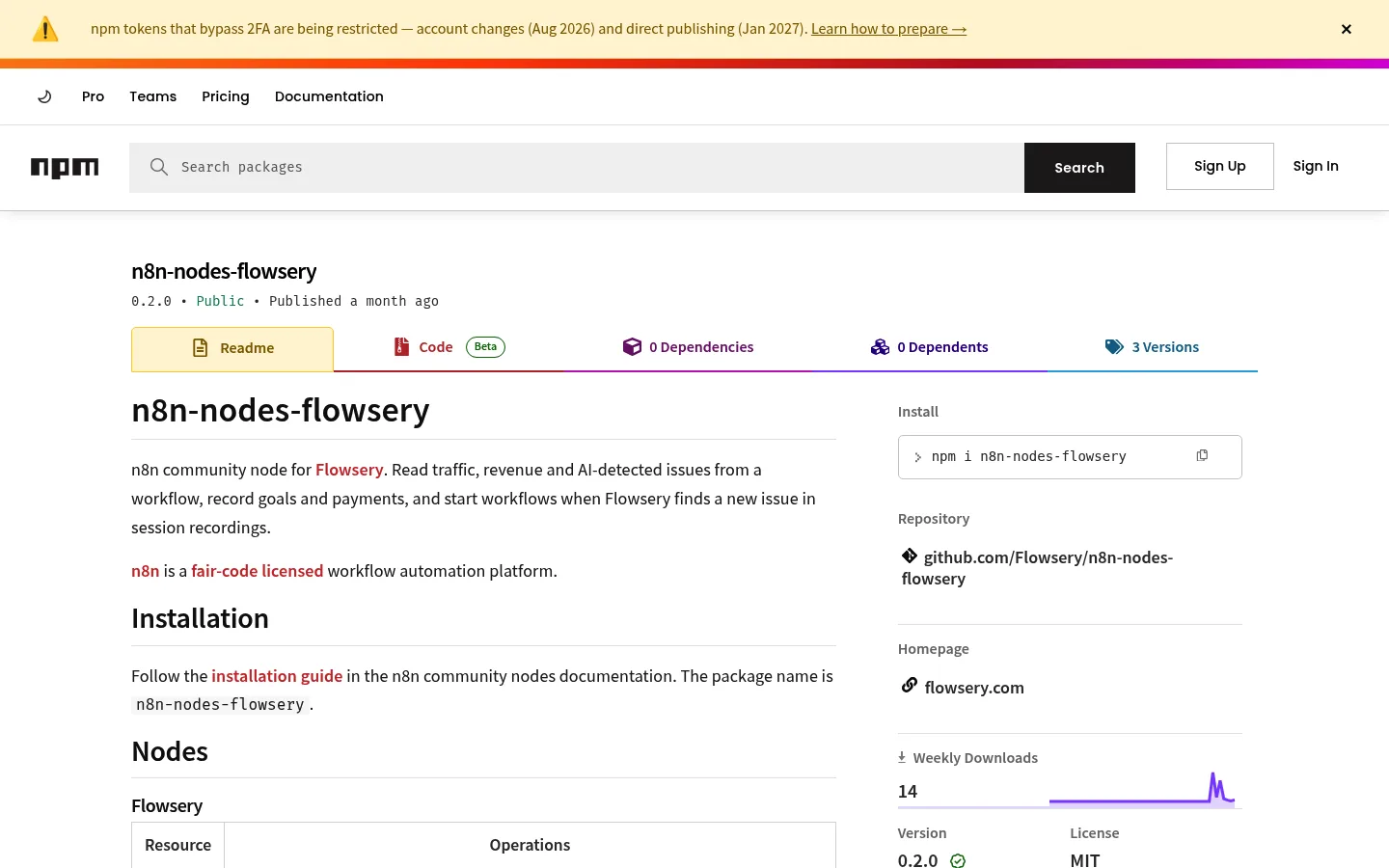
Task: Click the "Weekly Downloads" label
Action: [x=975, y=758]
